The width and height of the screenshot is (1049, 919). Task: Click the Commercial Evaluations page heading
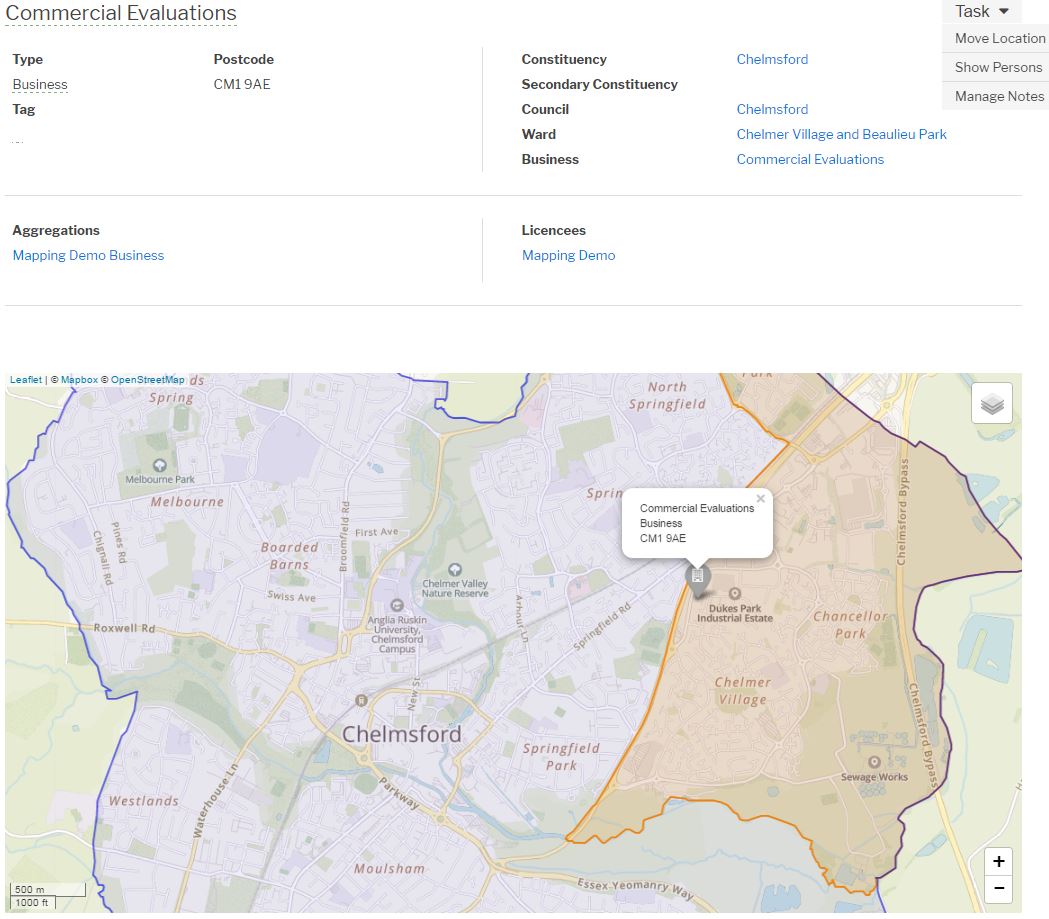(x=120, y=13)
